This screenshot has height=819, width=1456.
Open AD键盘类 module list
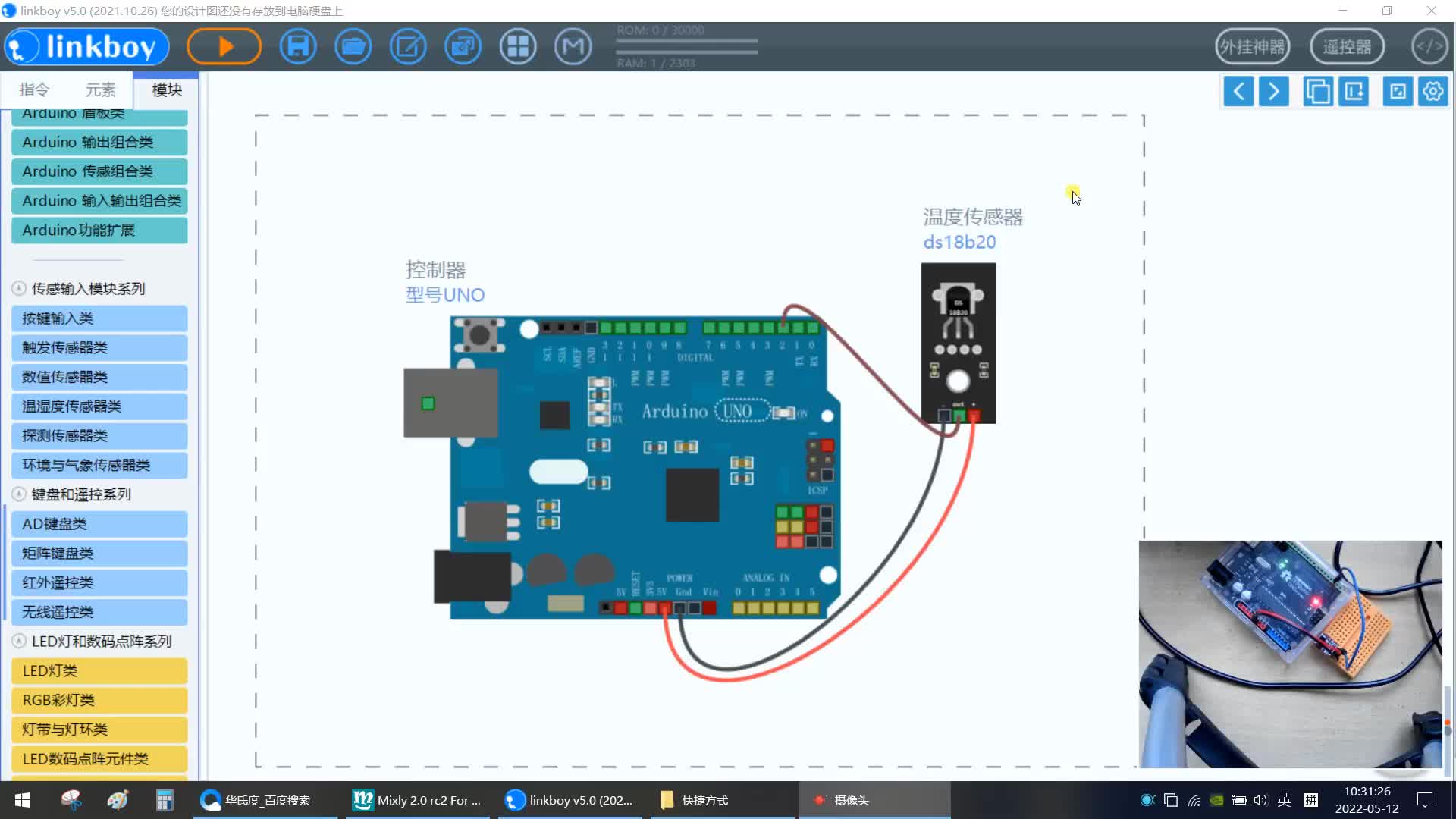tap(99, 524)
